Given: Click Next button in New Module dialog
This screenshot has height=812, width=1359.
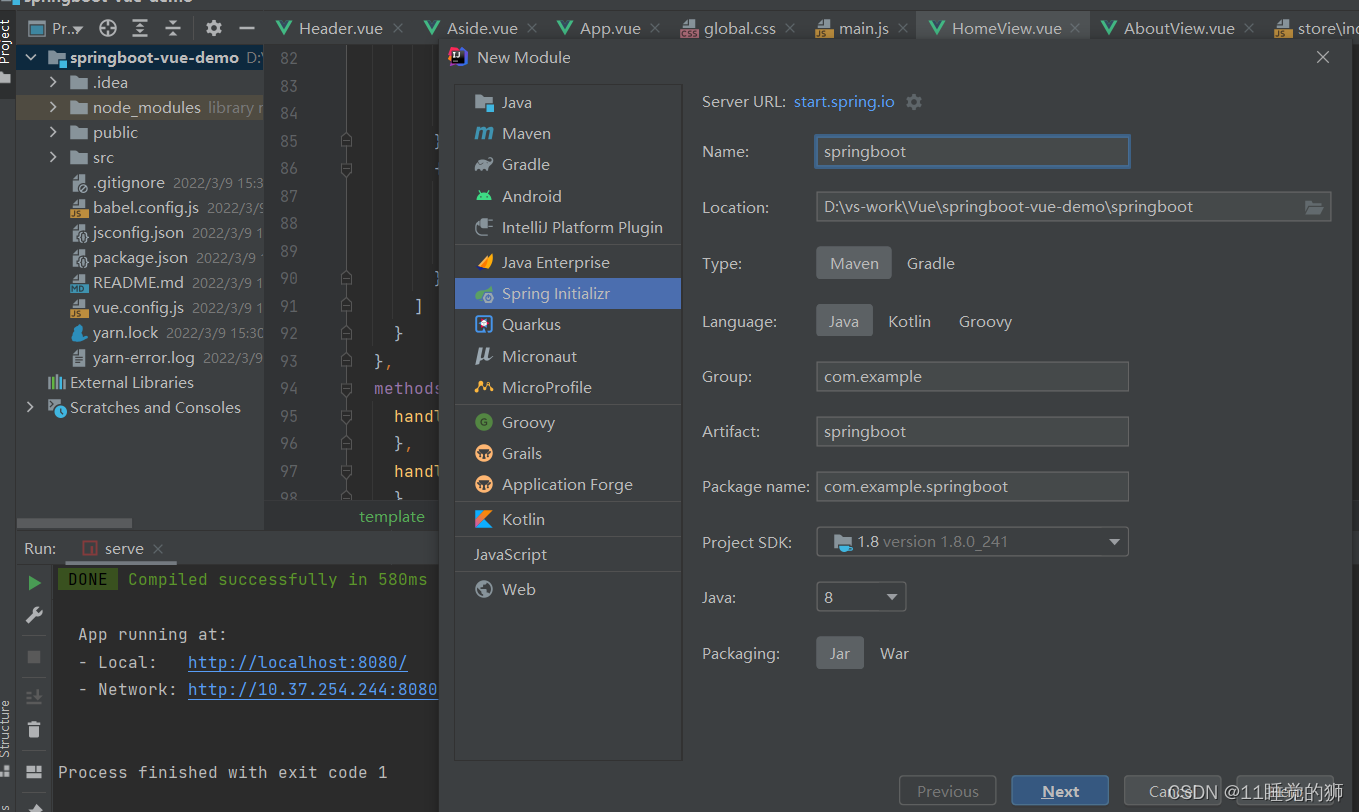Looking at the screenshot, I should 1060,791.
